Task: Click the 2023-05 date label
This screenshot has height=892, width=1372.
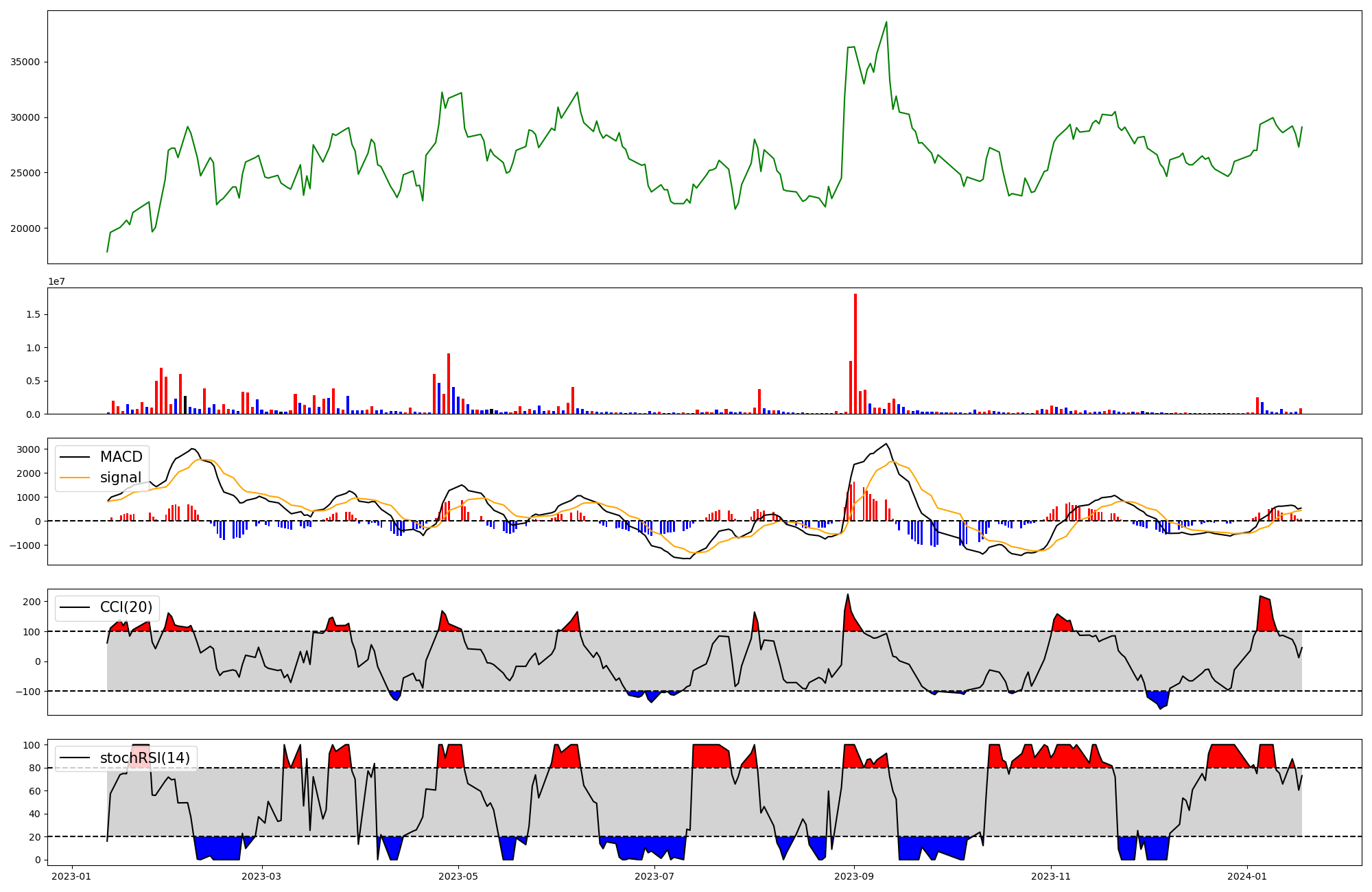Action: [x=458, y=876]
